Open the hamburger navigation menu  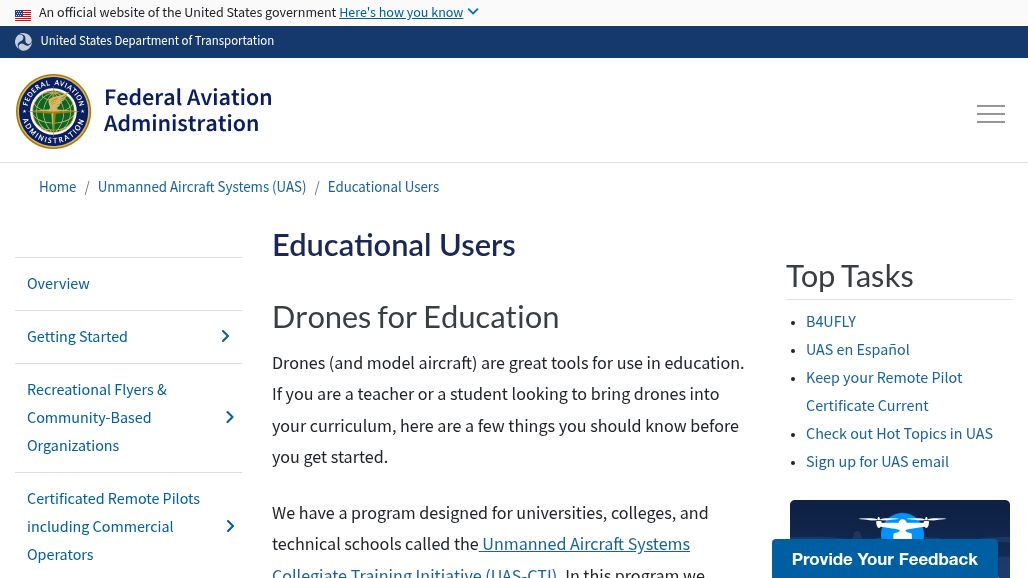pyautogui.click(x=990, y=114)
